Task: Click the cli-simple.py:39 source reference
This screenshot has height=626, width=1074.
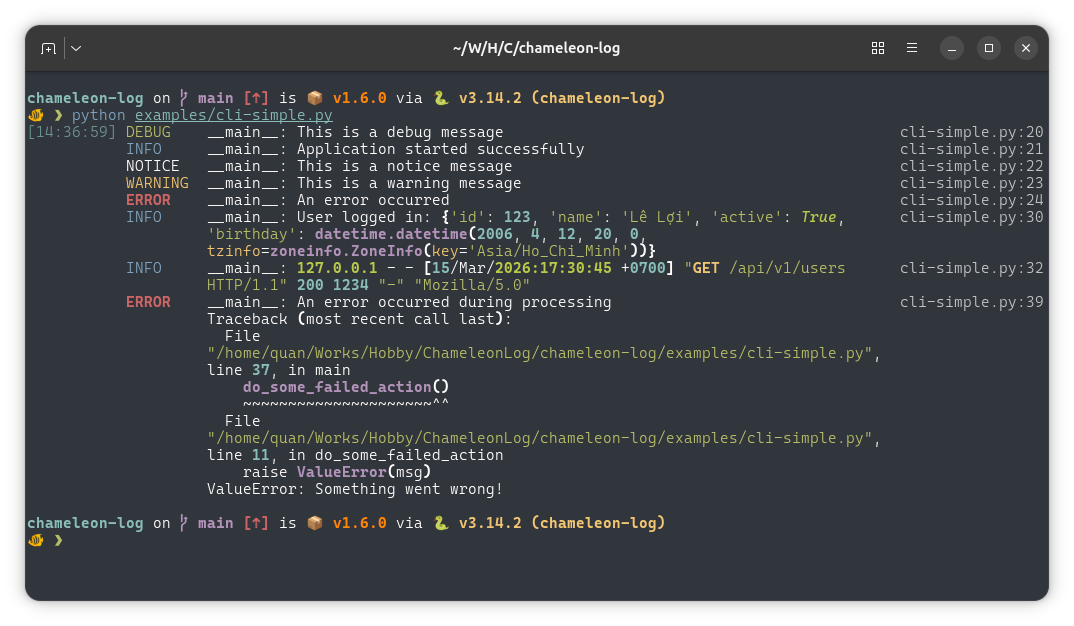Action: coord(971,302)
